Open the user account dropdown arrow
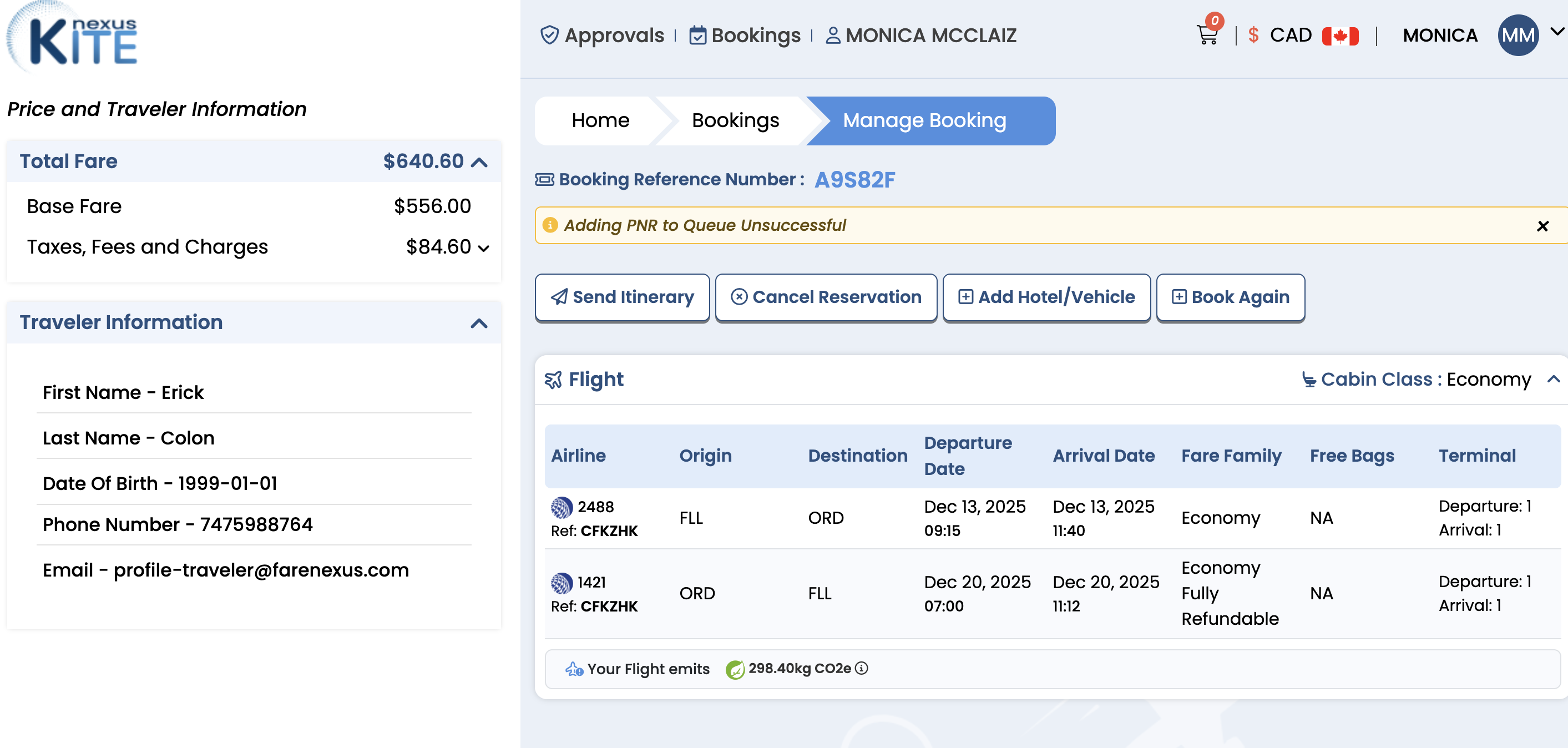The height and width of the screenshot is (748, 1568). (x=1557, y=32)
